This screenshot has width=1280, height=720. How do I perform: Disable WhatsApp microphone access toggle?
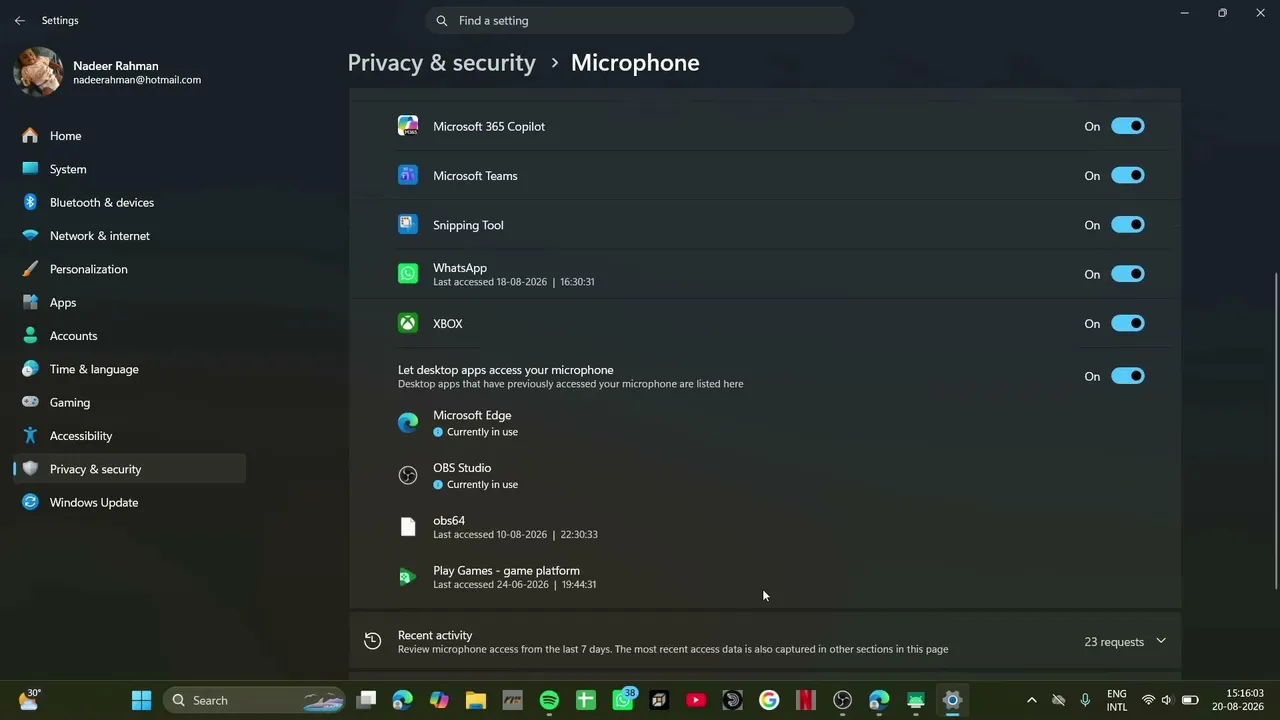[1127, 274]
